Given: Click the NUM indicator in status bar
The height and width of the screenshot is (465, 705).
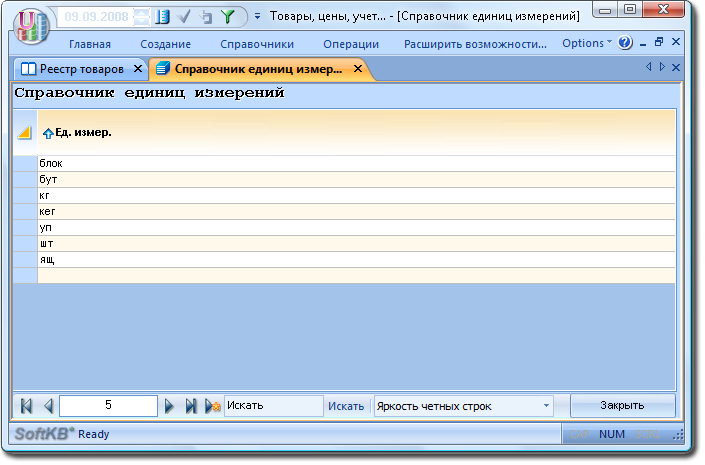Looking at the screenshot, I should tap(612, 434).
